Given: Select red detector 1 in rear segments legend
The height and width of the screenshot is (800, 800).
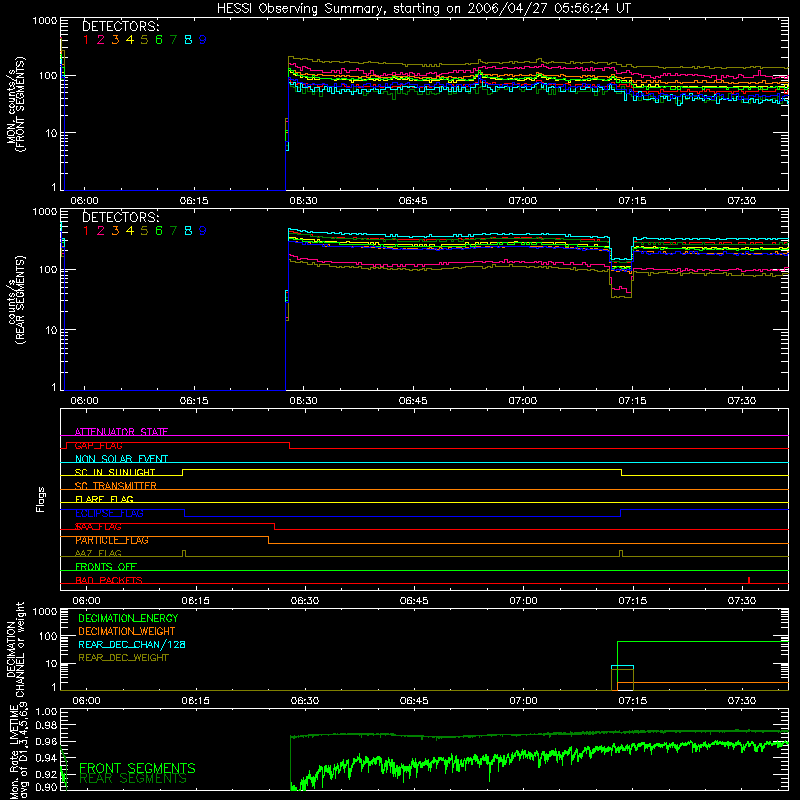Looking at the screenshot, I should (86, 231).
